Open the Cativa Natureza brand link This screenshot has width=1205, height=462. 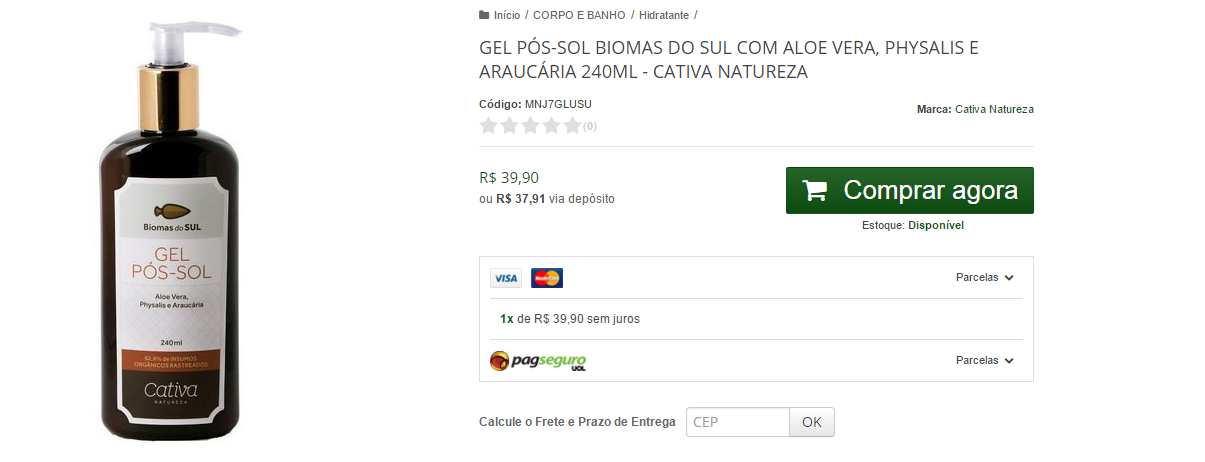pos(994,109)
